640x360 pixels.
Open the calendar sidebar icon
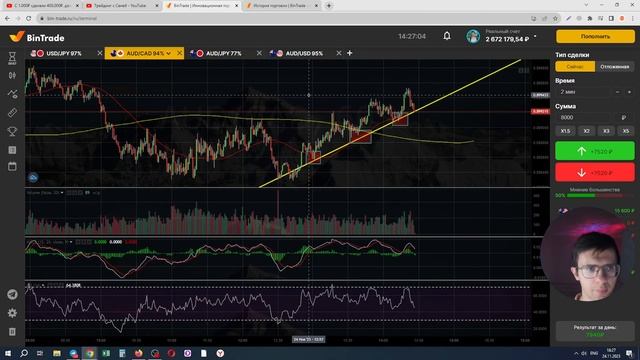tap(12, 166)
